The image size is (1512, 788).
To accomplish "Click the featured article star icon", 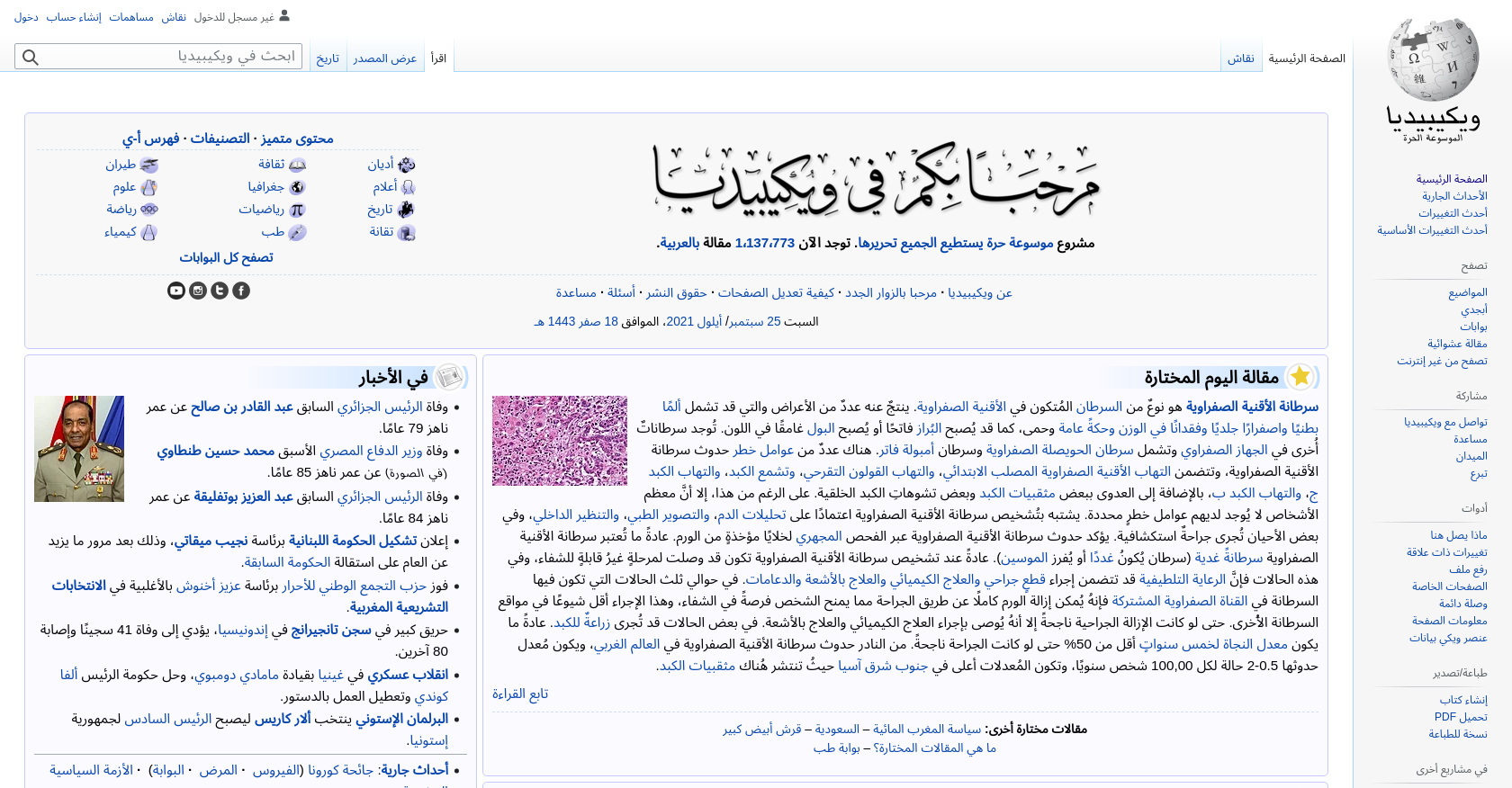I will coord(1300,376).
